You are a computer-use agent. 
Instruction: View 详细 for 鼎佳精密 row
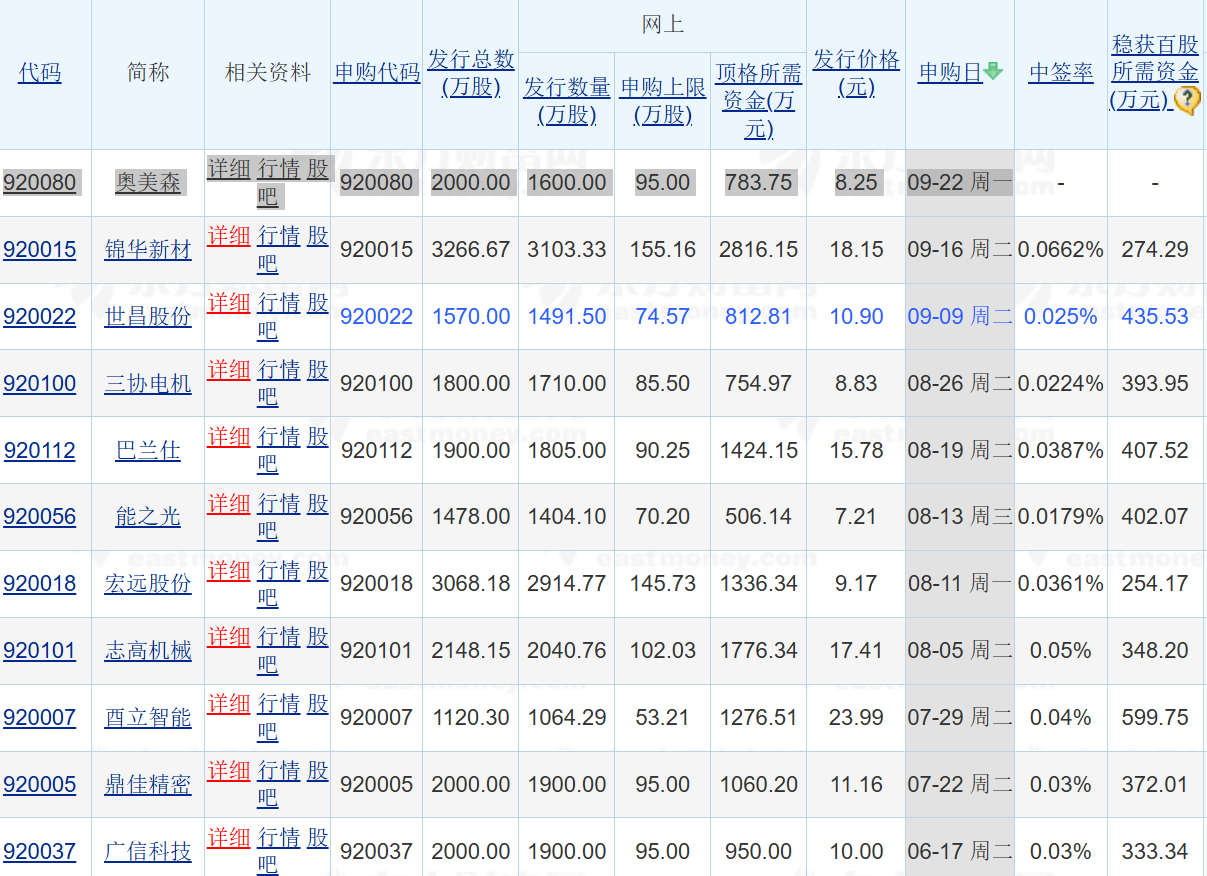coord(229,771)
